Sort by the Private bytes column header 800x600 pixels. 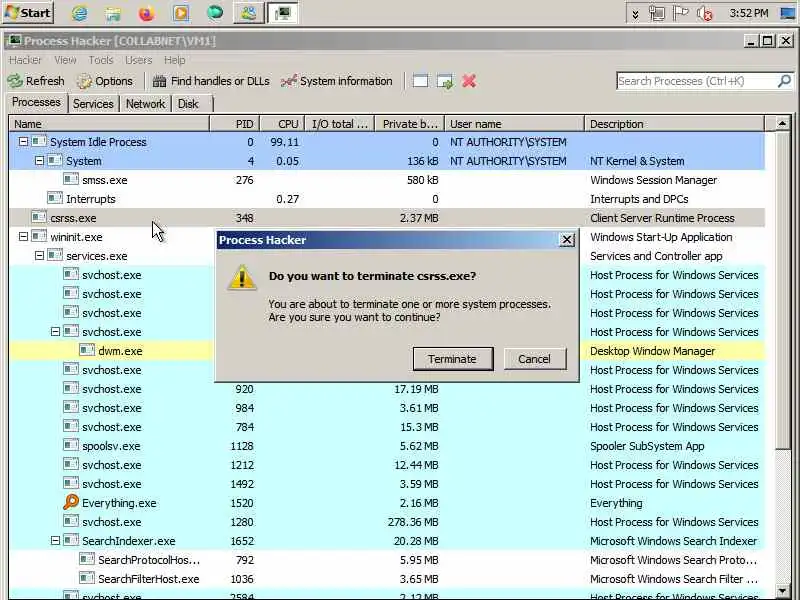click(x=410, y=124)
